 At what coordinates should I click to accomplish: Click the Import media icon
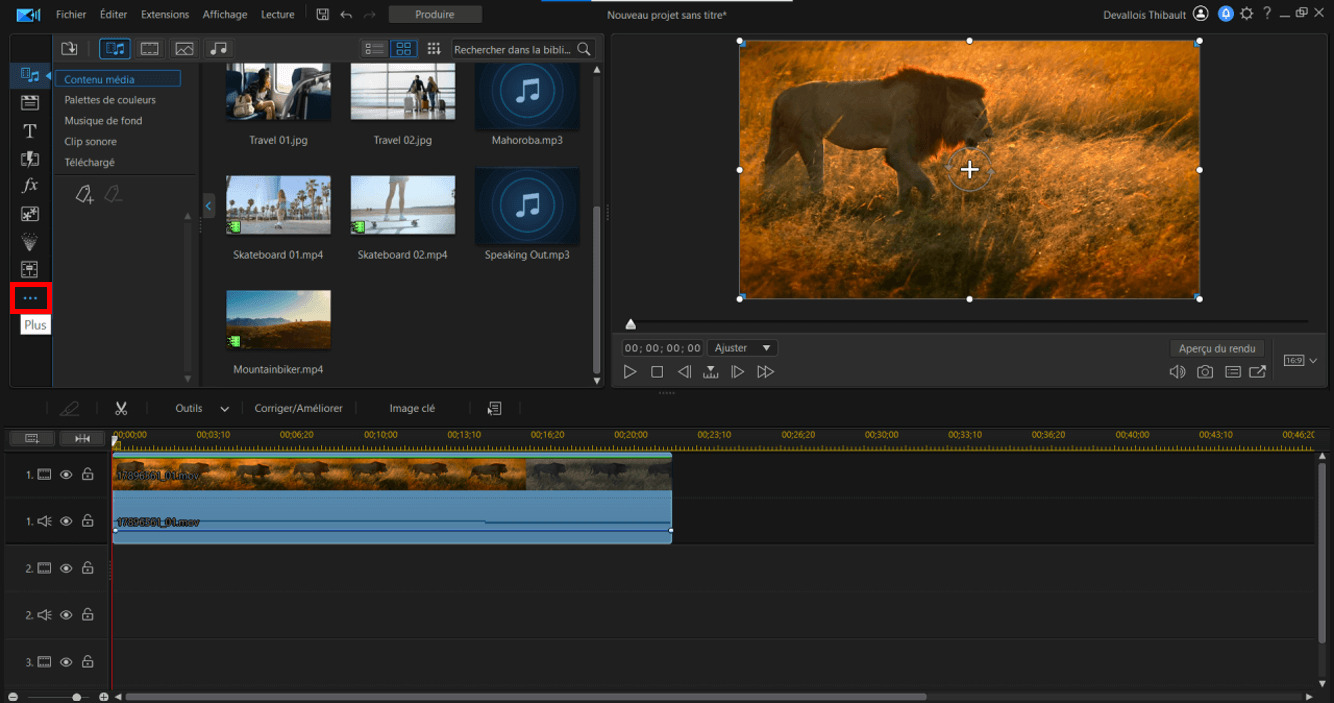coord(69,48)
